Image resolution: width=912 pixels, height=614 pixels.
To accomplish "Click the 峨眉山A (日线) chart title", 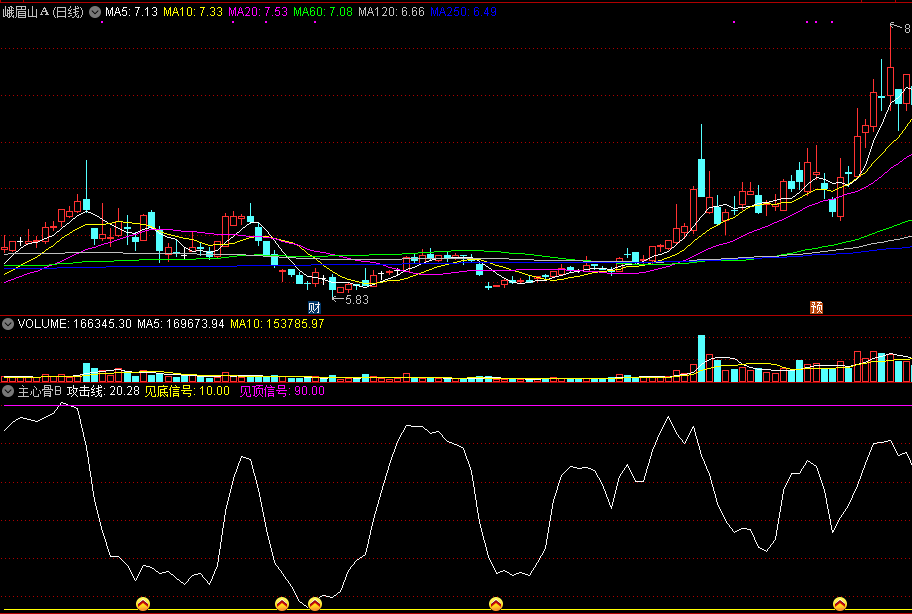I will coord(43,12).
